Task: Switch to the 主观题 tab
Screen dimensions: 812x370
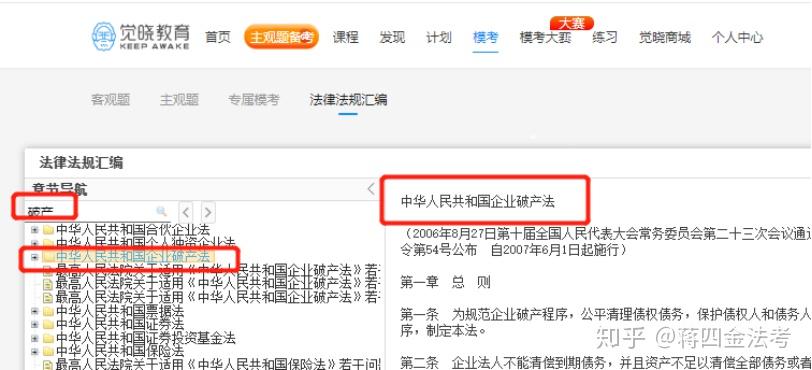Action: click(x=179, y=99)
